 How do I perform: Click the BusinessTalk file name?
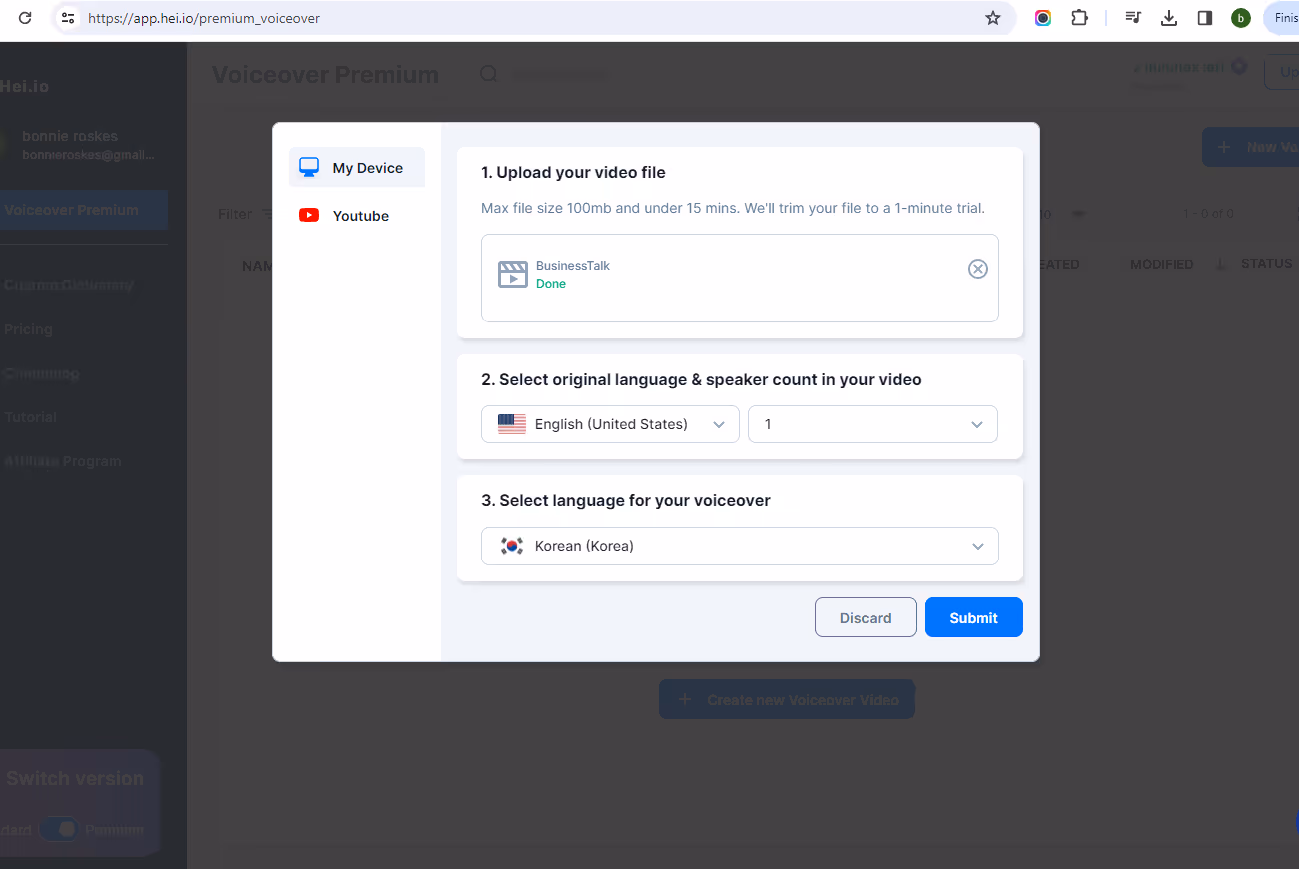coord(573,266)
